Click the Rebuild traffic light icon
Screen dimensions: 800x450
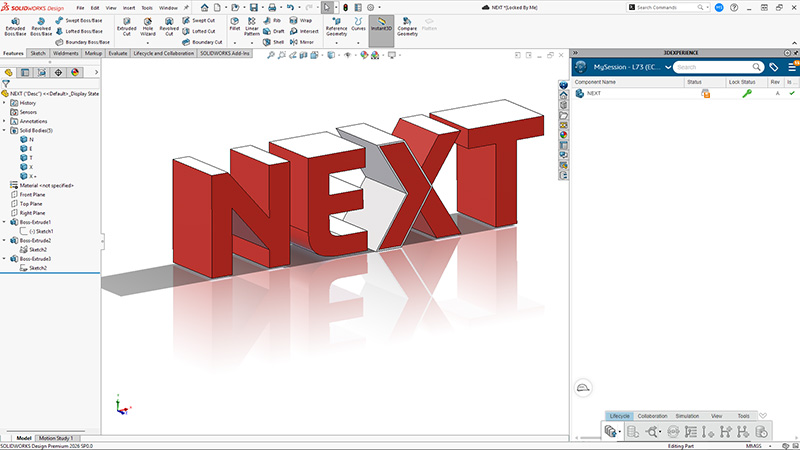coord(345,8)
